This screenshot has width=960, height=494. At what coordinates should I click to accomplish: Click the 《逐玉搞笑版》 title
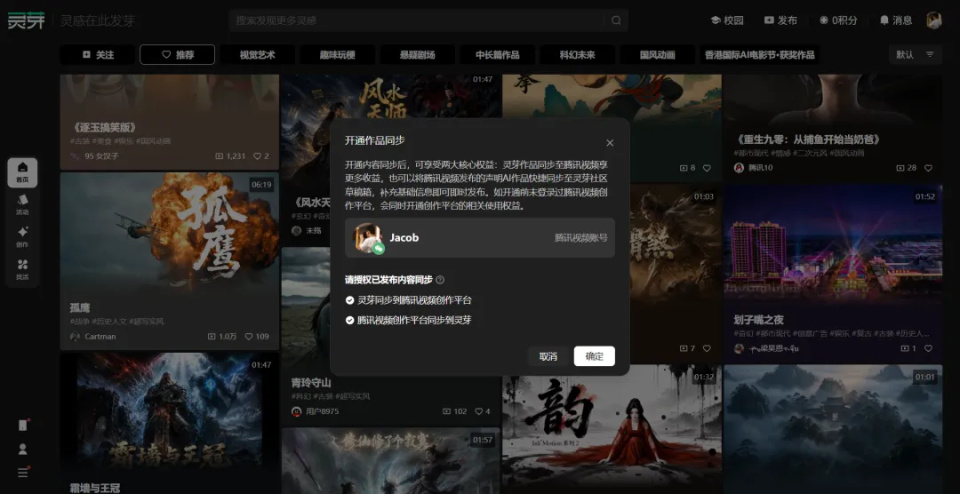click(103, 127)
